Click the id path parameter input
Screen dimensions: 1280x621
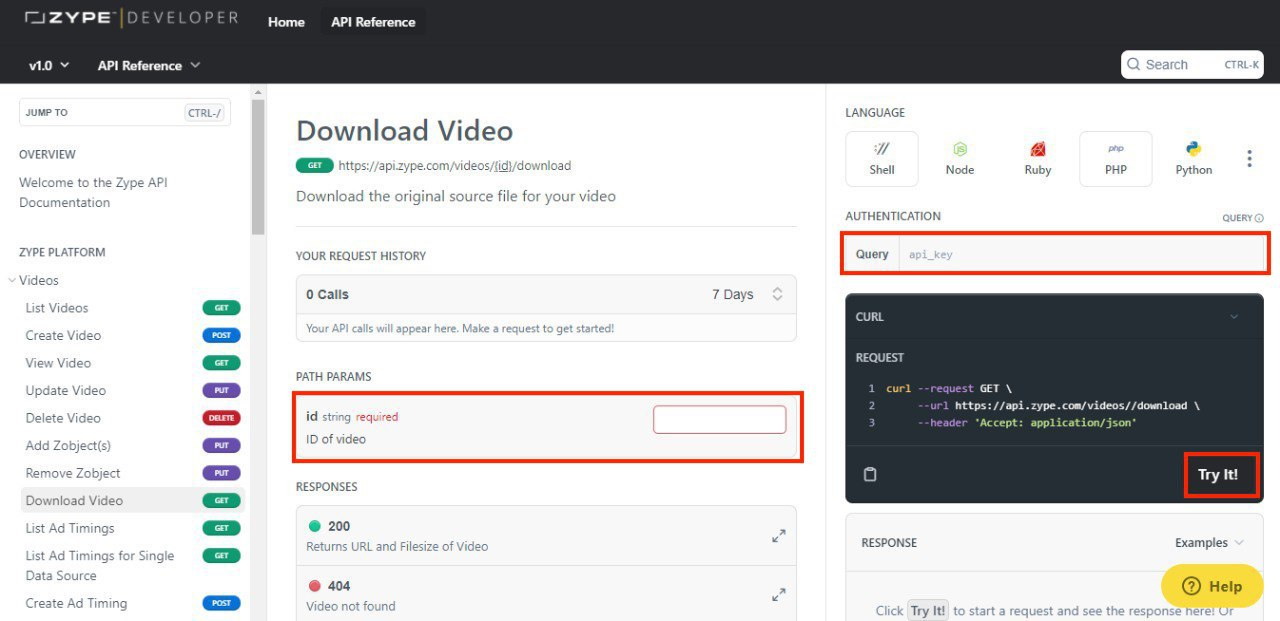click(x=720, y=420)
